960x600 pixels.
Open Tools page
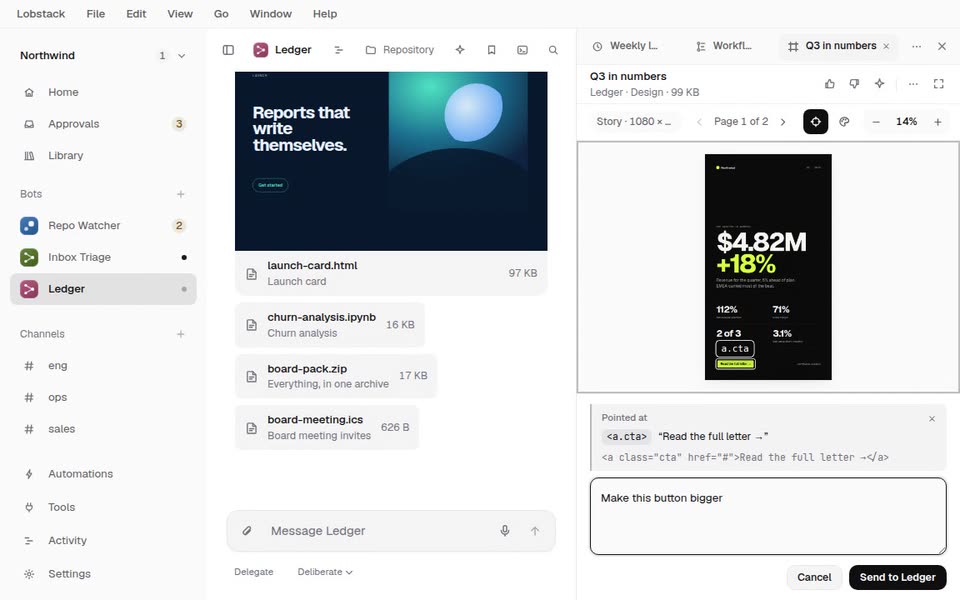coord(103,507)
